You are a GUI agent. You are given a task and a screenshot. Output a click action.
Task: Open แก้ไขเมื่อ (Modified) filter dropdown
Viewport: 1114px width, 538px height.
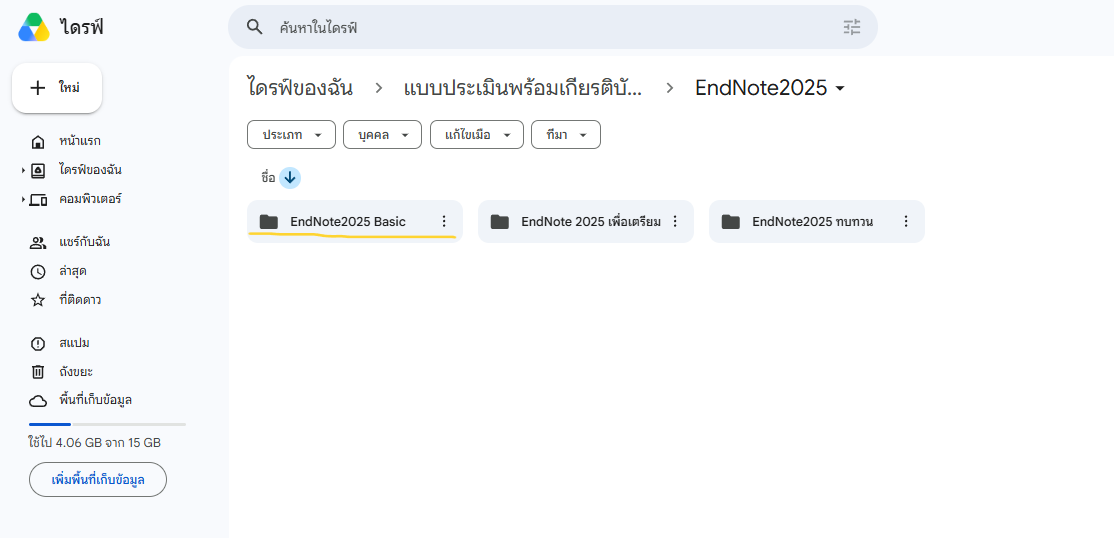point(477,135)
